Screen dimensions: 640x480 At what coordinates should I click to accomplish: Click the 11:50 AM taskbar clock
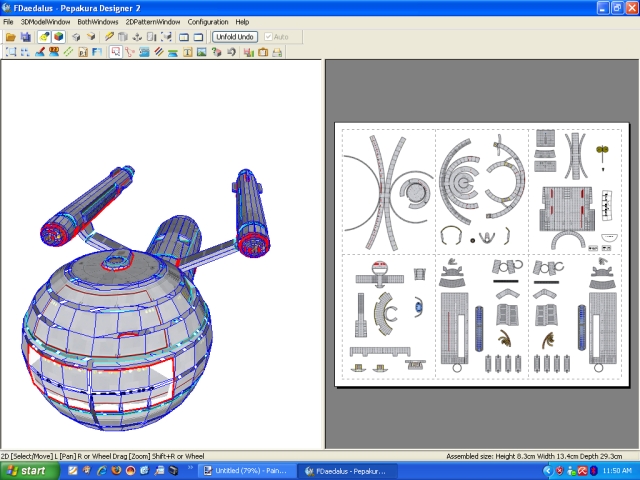click(x=617, y=471)
